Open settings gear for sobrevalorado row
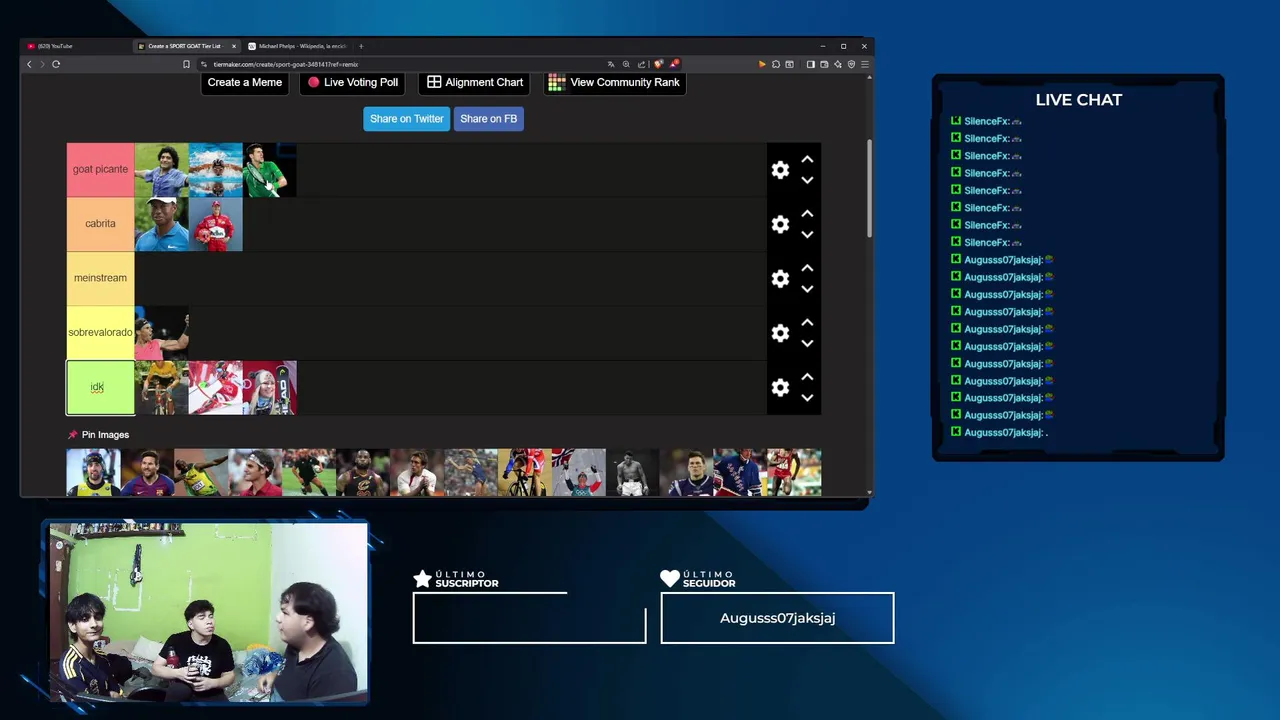The image size is (1280, 720). (780, 333)
